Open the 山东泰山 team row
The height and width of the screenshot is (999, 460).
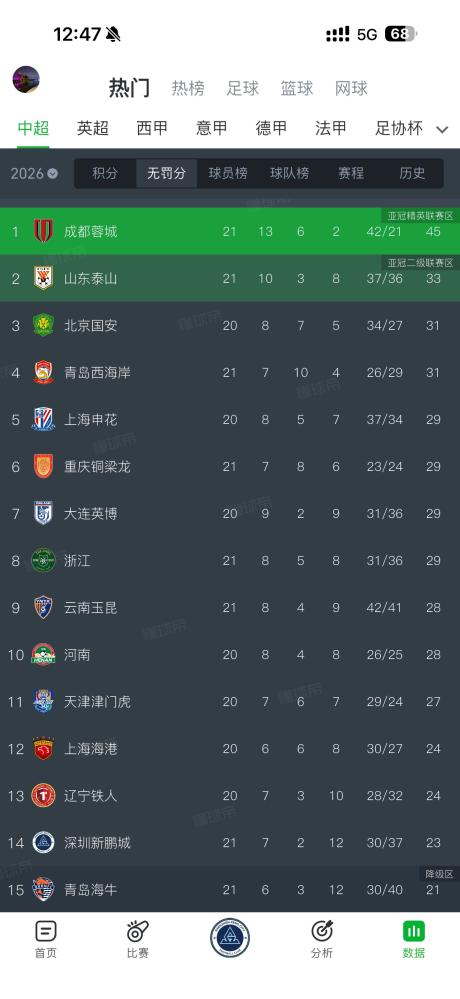[x=230, y=278]
